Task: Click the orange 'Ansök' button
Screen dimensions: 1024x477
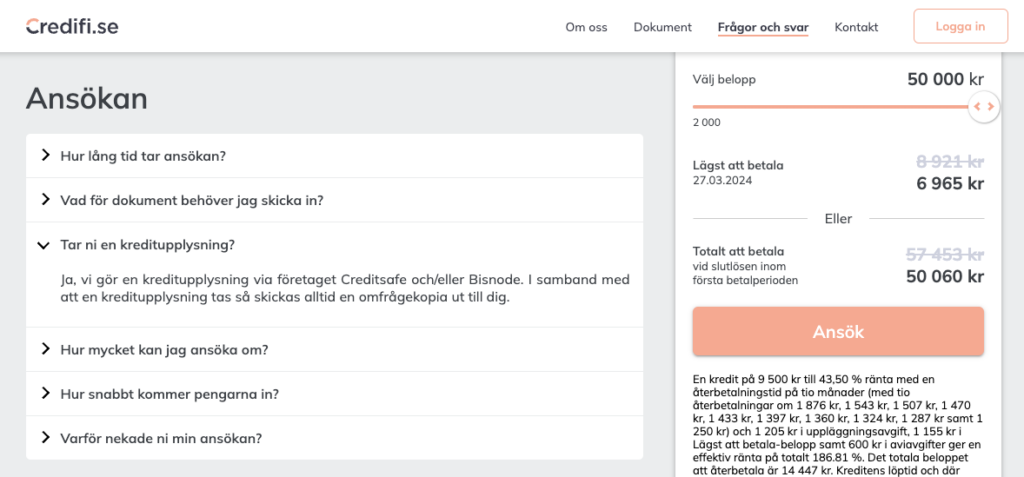Action: point(838,332)
